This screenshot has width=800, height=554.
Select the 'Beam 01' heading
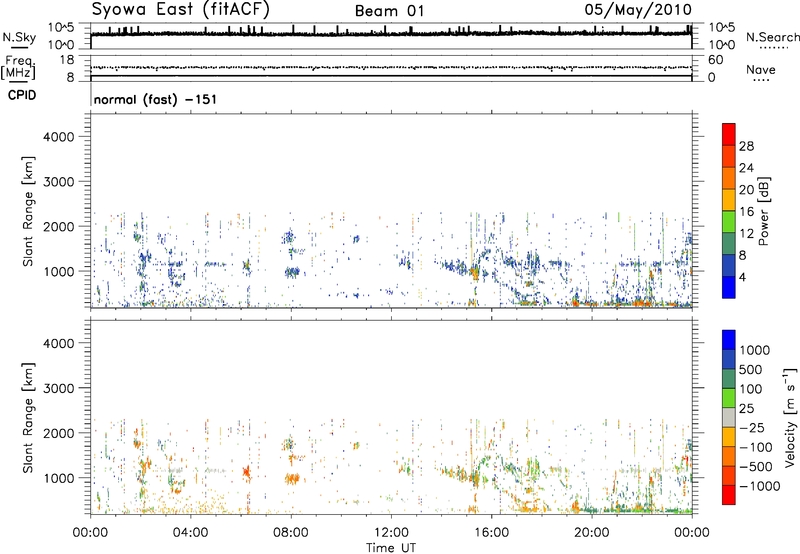coord(389,11)
